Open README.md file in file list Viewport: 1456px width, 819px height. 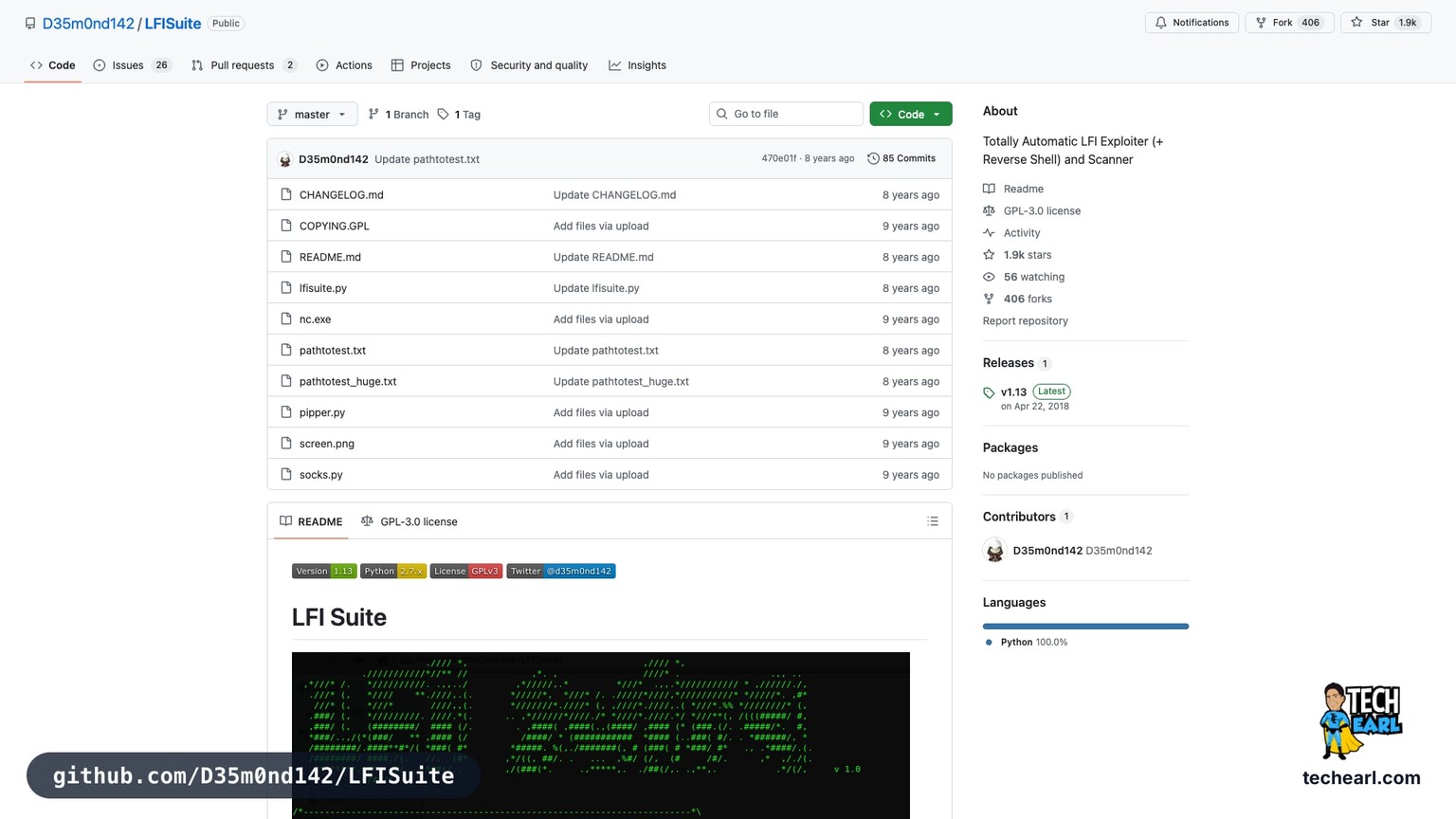[x=330, y=257]
